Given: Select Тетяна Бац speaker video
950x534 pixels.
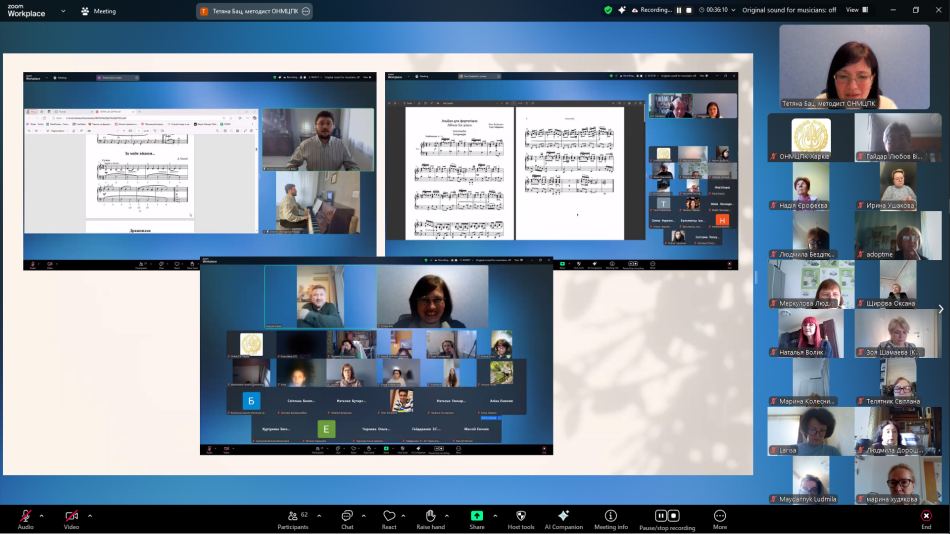Looking at the screenshot, I should coord(854,67).
